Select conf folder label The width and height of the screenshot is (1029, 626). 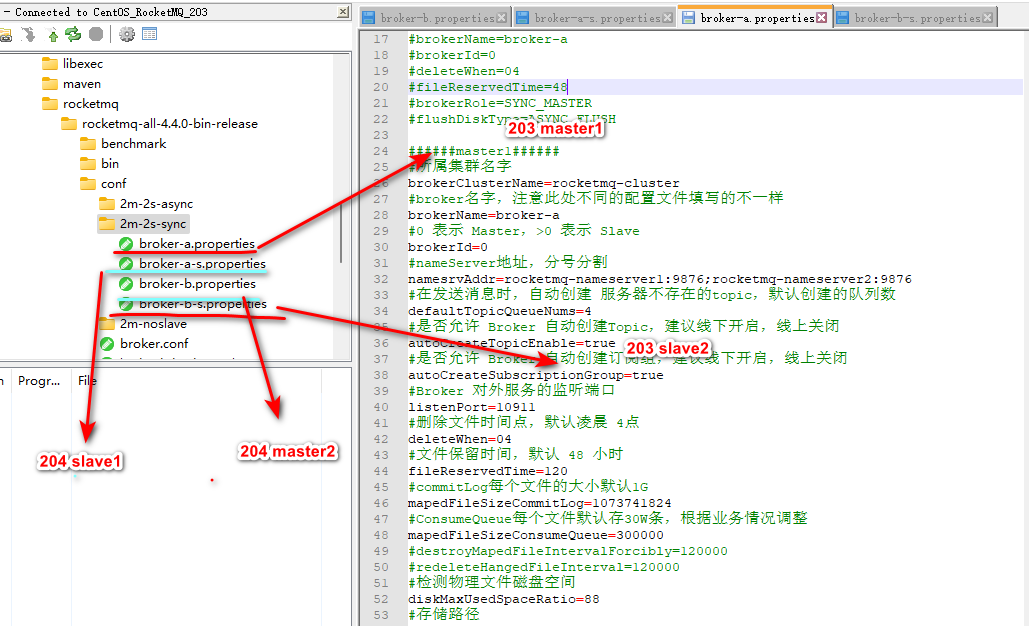(114, 184)
